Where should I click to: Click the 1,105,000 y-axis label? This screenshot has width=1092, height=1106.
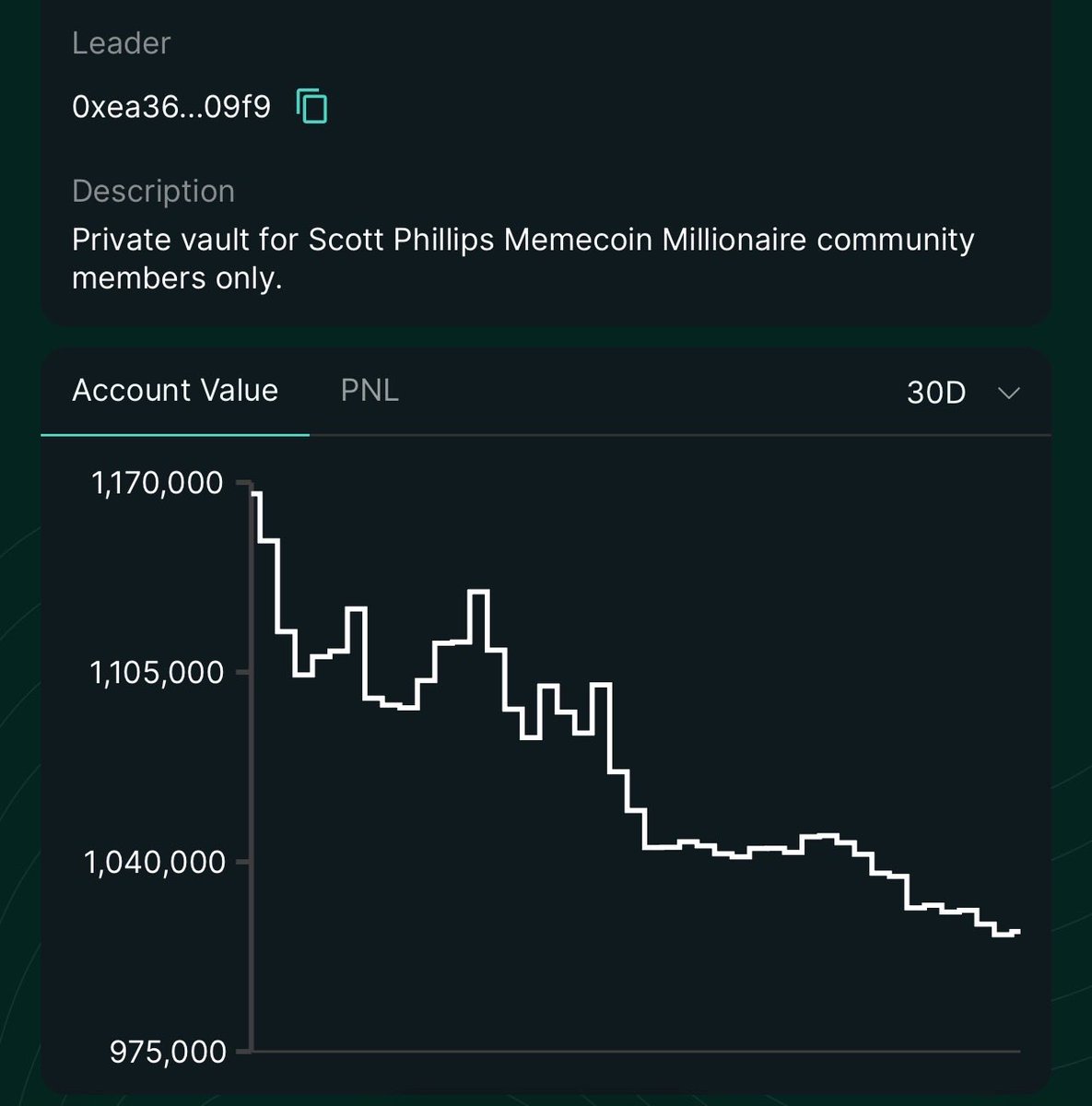pyautogui.click(x=158, y=673)
